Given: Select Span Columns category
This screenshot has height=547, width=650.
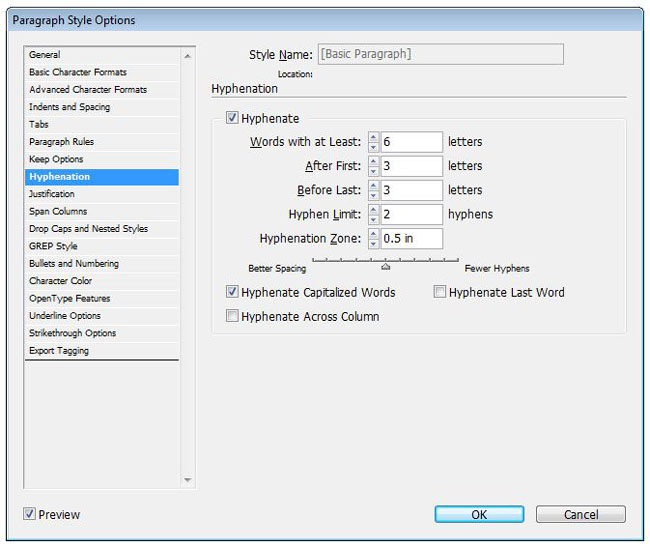Looking at the screenshot, I should [102, 211].
